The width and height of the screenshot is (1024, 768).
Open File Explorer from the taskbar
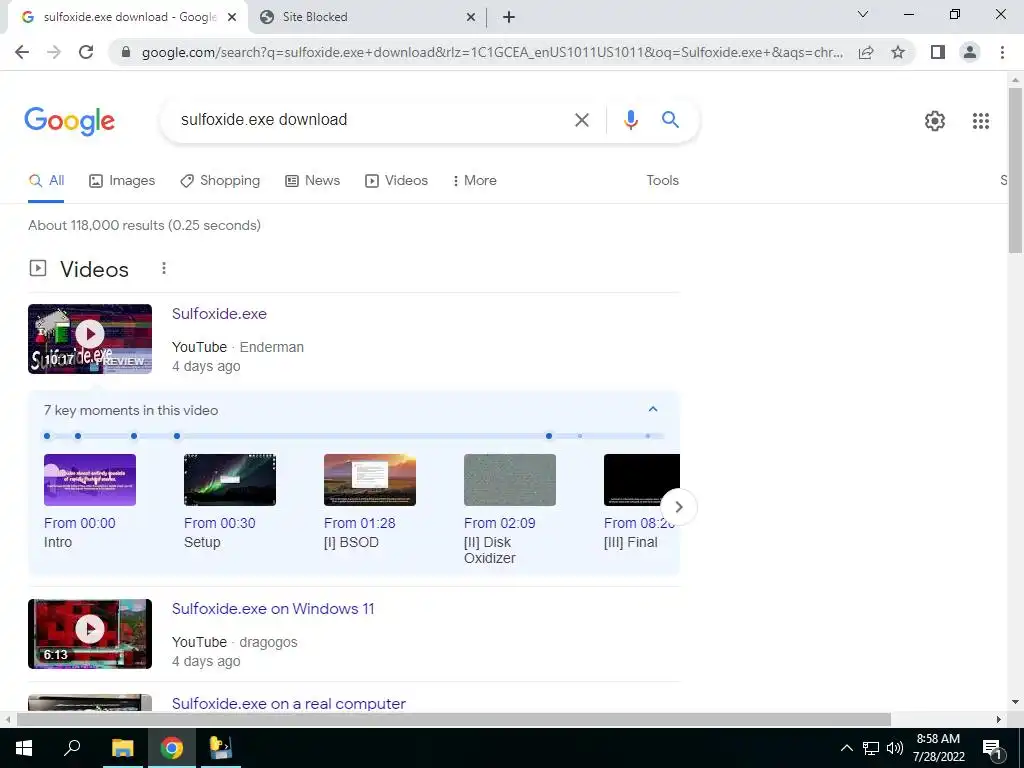[x=122, y=748]
